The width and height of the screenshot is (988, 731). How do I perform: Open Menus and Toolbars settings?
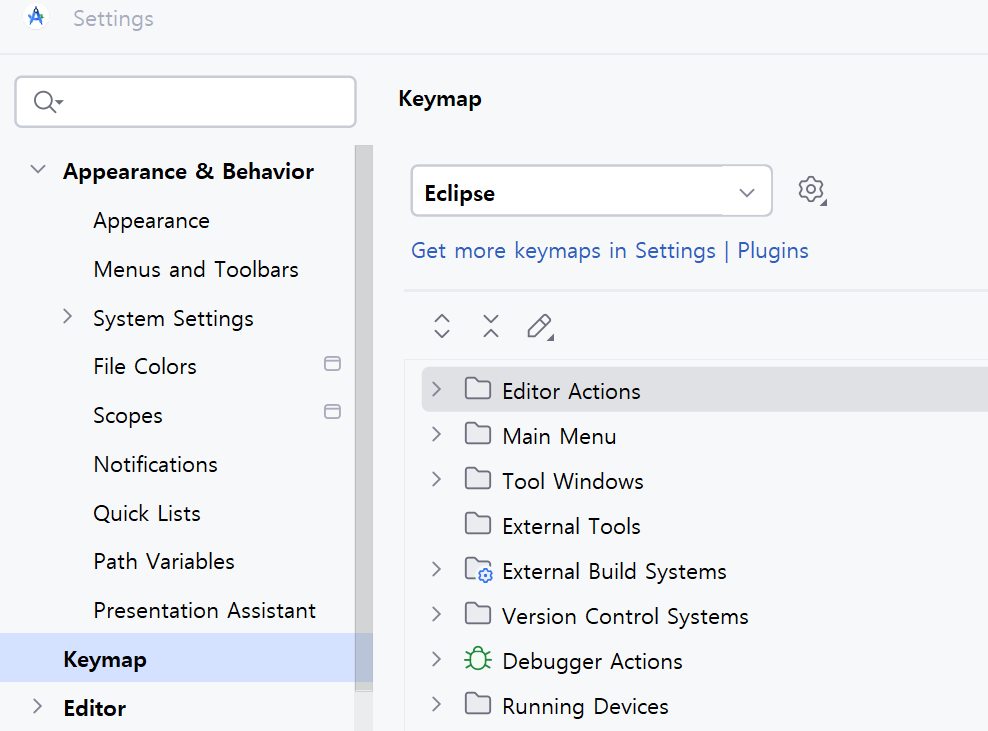[x=196, y=270]
